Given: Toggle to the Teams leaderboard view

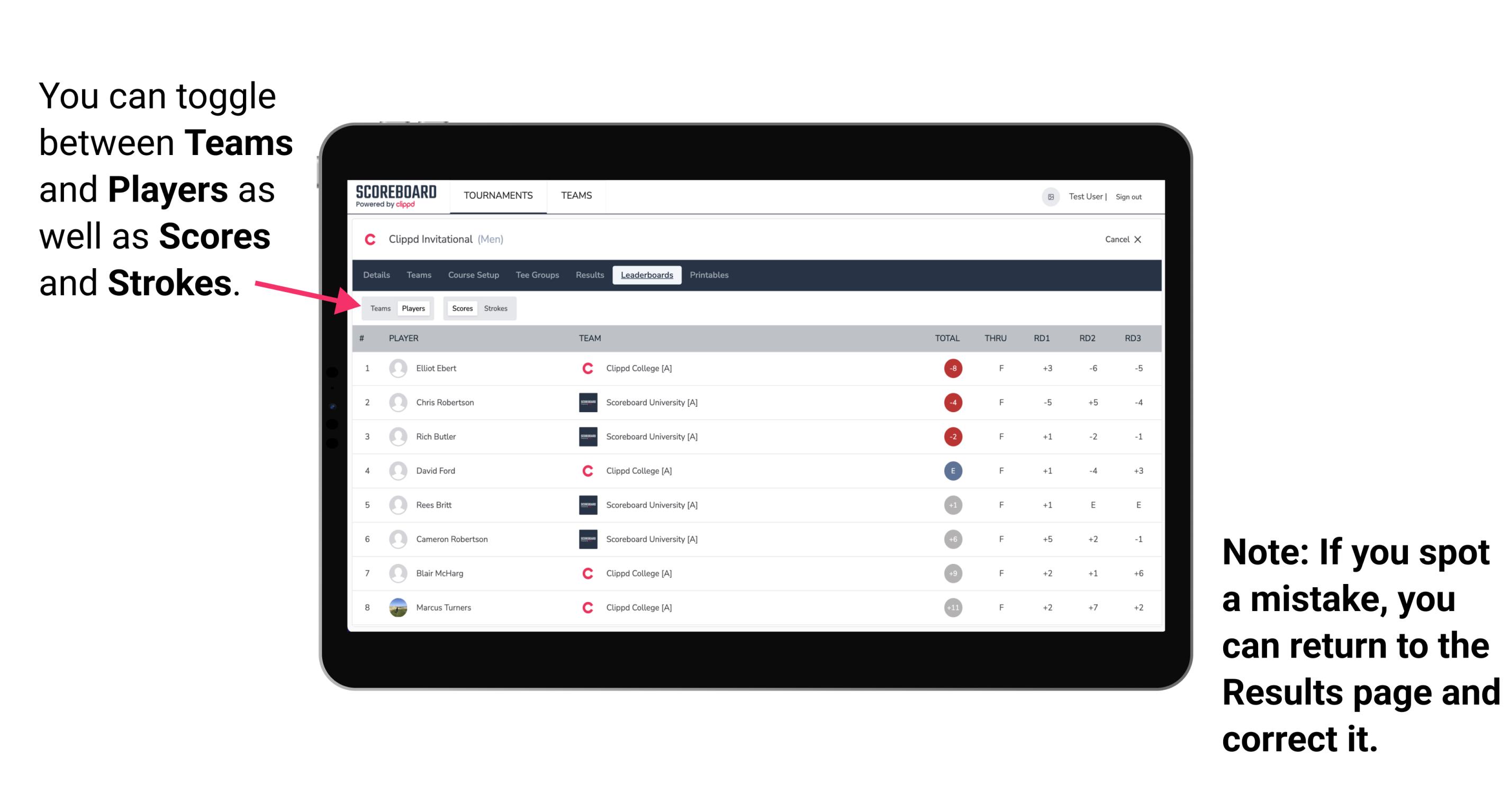Looking at the screenshot, I should coord(380,308).
